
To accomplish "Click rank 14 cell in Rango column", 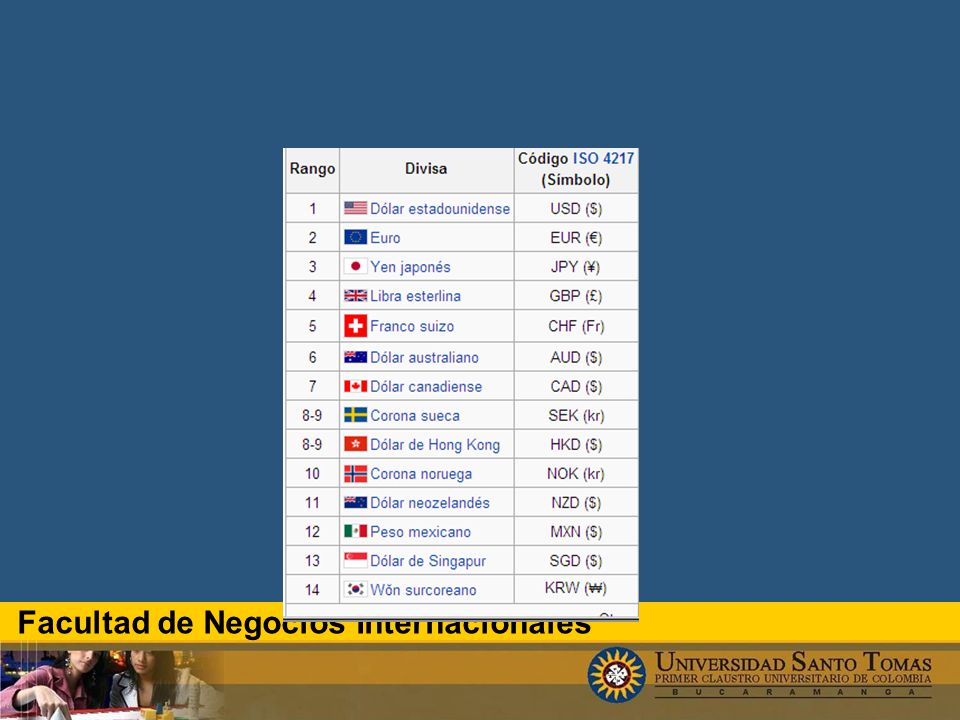I will [312, 590].
